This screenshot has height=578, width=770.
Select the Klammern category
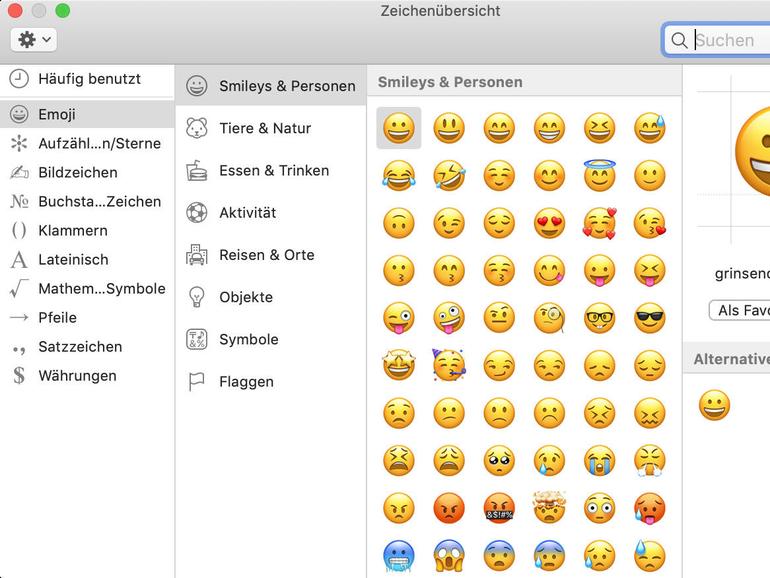[87, 230]
